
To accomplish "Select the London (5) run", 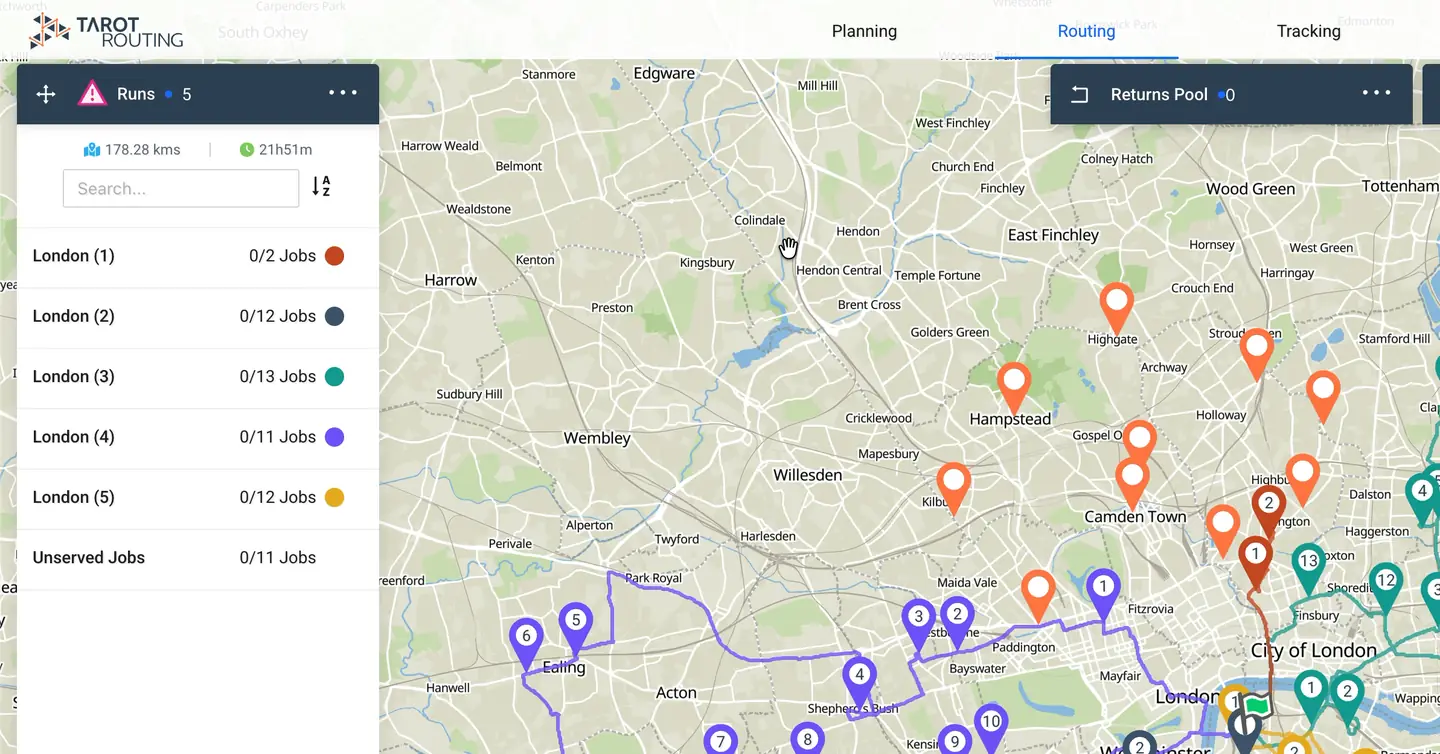I will tap(198, 497).
